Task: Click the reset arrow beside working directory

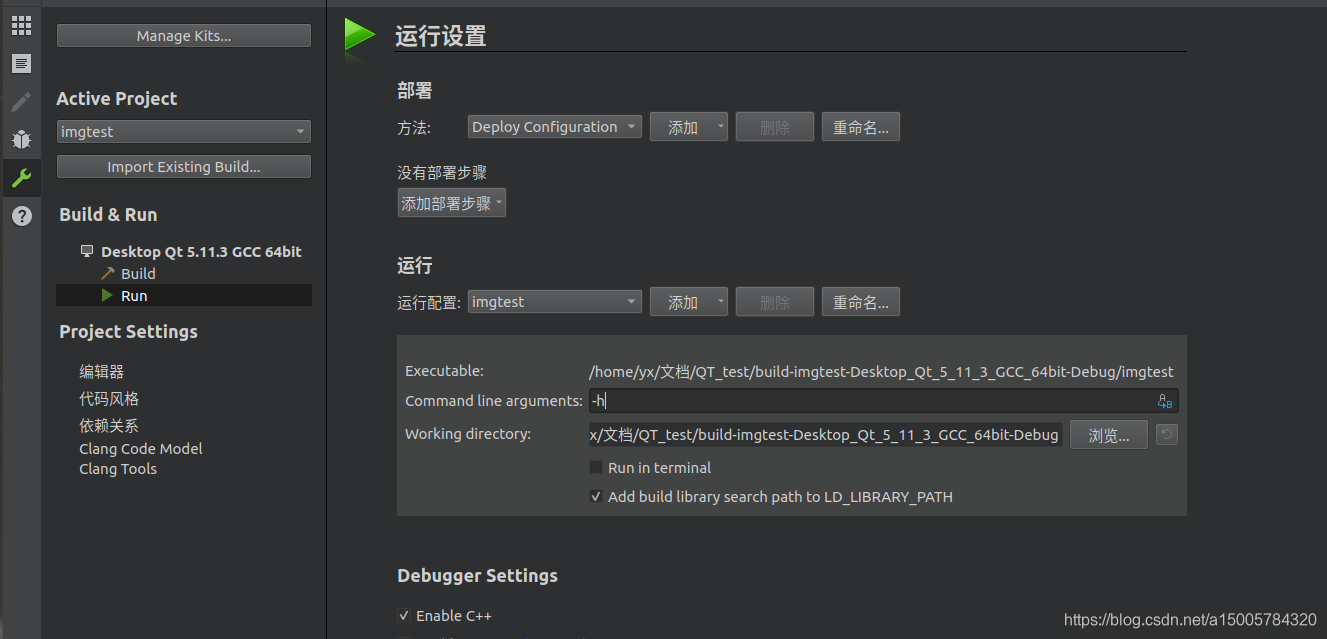Action: click(1166, 434)
